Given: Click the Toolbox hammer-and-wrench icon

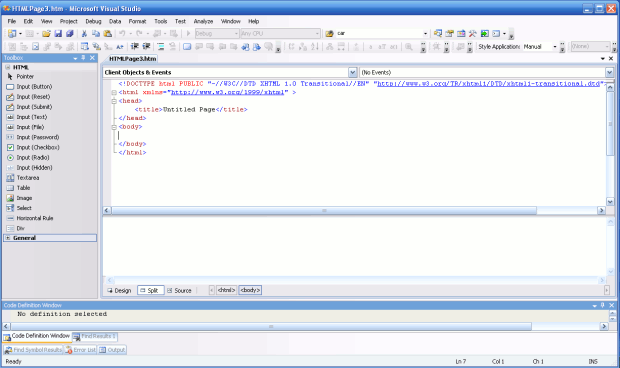Looking at the screenshot, I should click(473, 34).
